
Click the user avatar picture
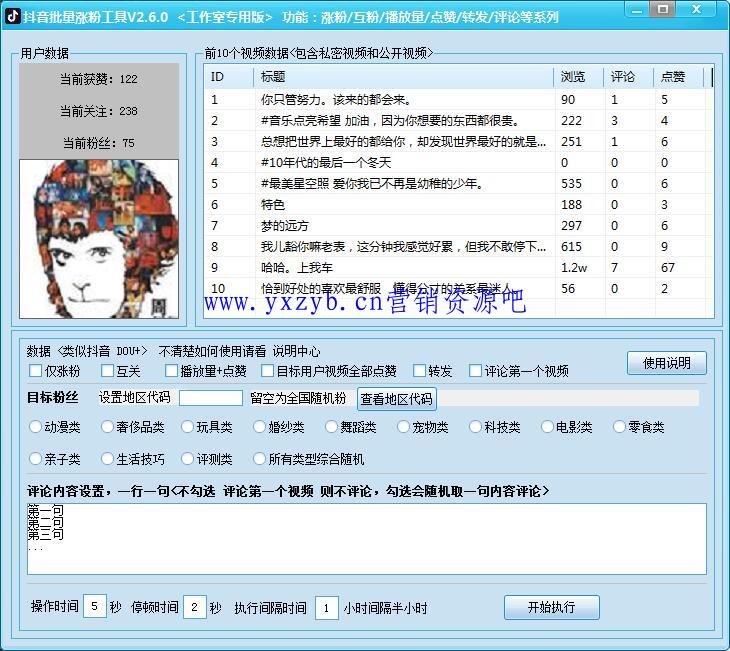[x=99, y=239]
